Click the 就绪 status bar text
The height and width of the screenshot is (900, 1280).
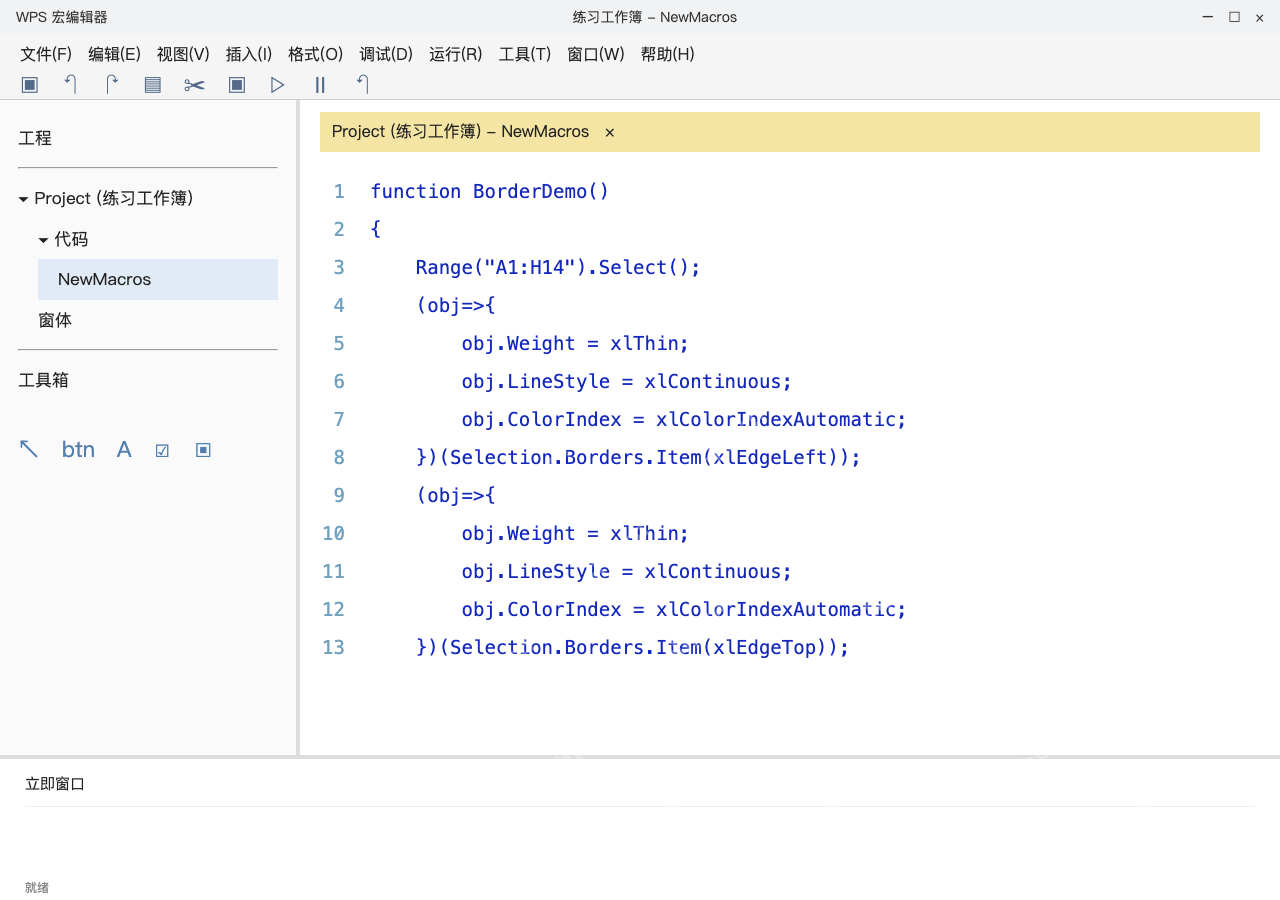coord(37,887)
